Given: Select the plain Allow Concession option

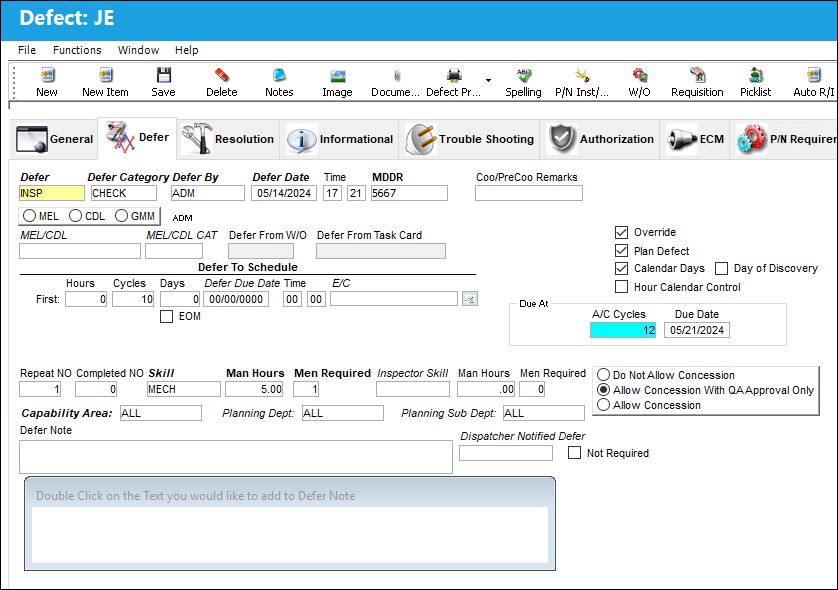Looking at the screenshot, I should (x=603, y=405).
